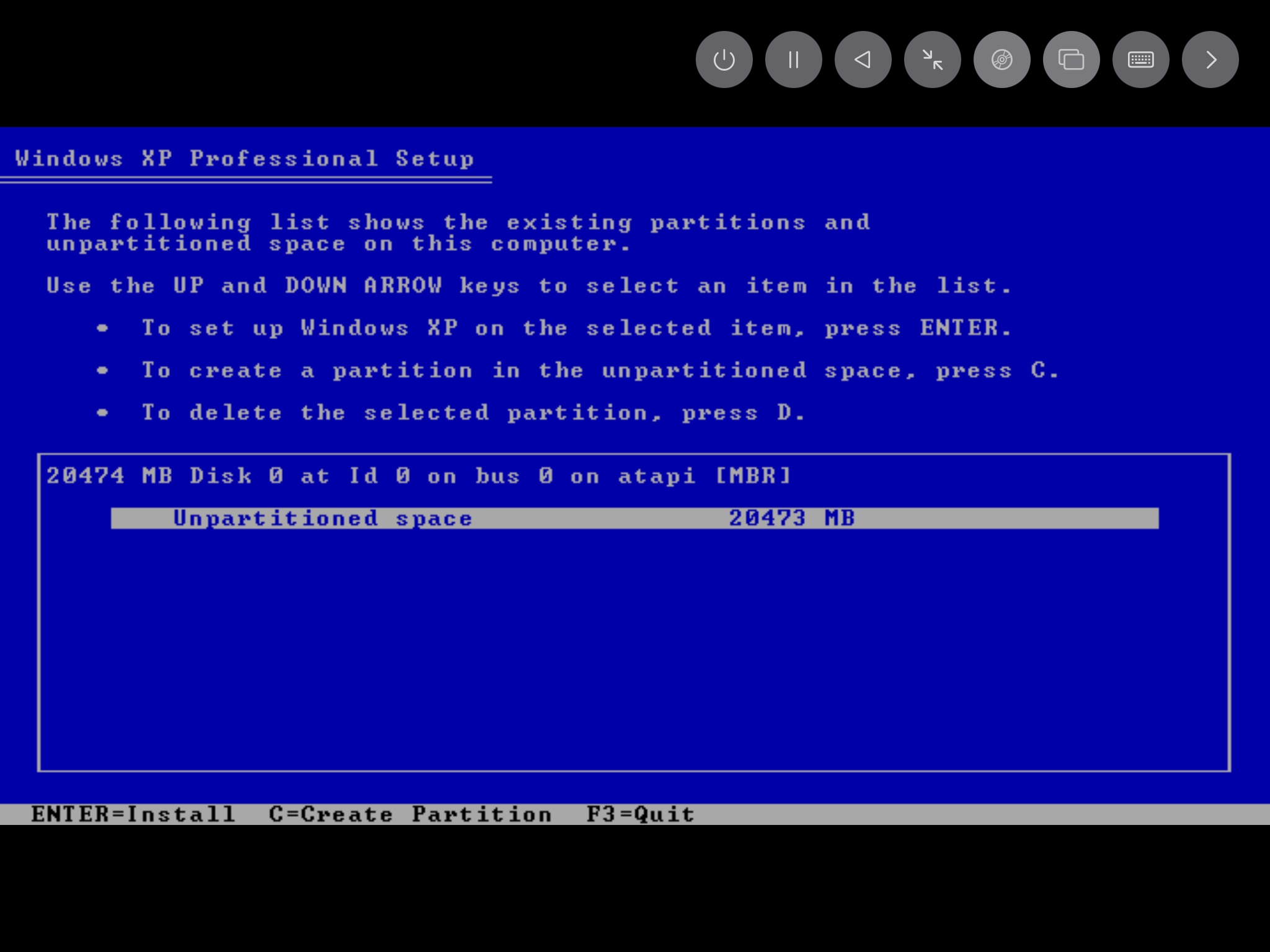1270x952 pixels.
Task: Click the overlapping windows icon
Action: point(1071,59)
